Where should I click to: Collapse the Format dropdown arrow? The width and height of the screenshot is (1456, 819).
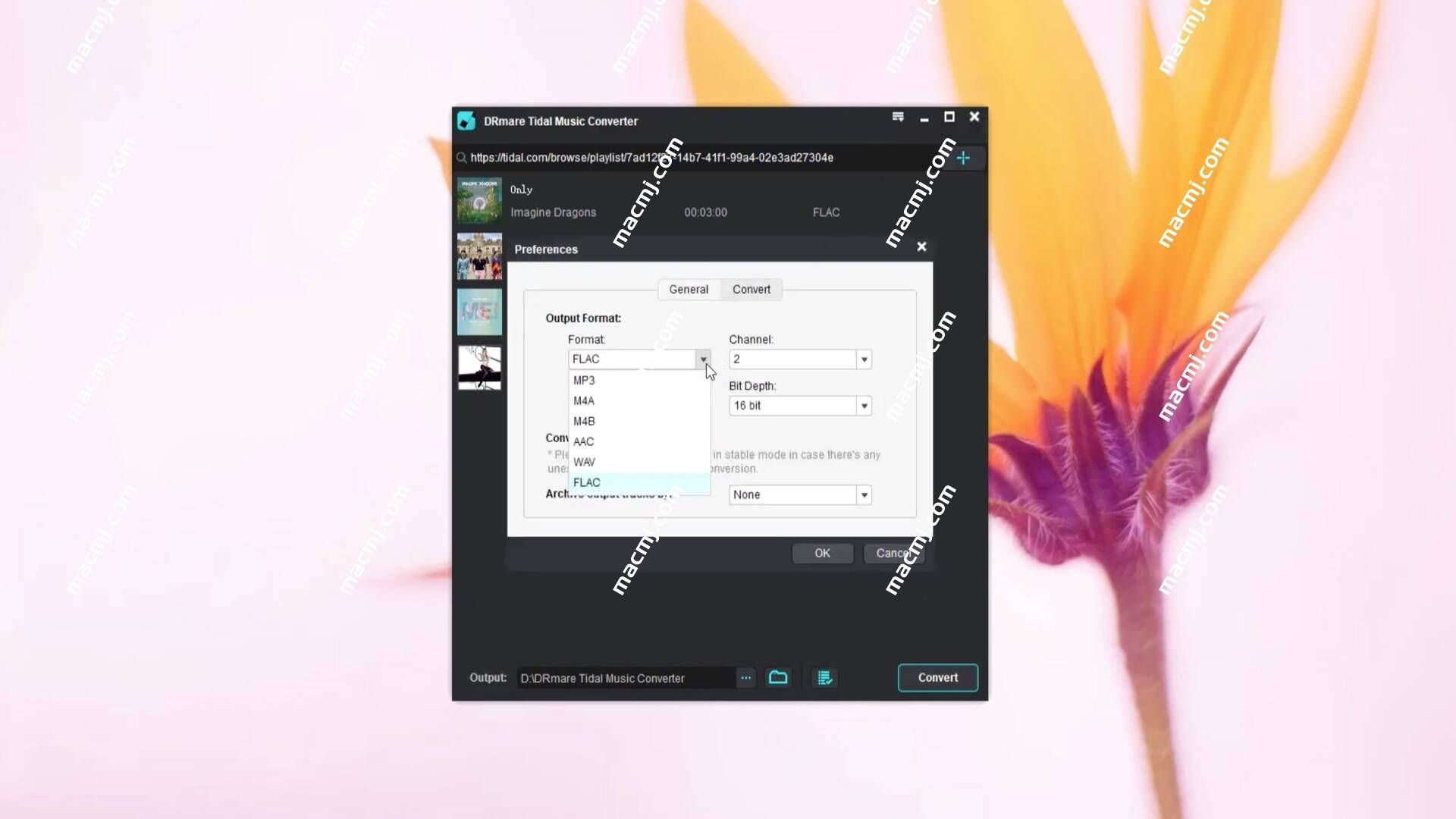703,359
